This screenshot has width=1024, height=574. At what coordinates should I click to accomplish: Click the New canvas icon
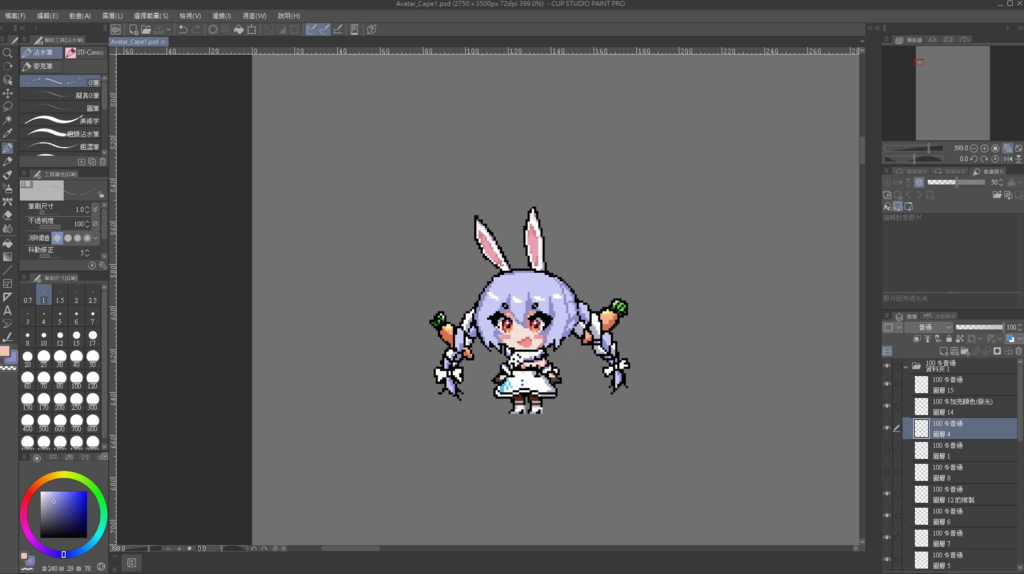[x=133, y=29]
